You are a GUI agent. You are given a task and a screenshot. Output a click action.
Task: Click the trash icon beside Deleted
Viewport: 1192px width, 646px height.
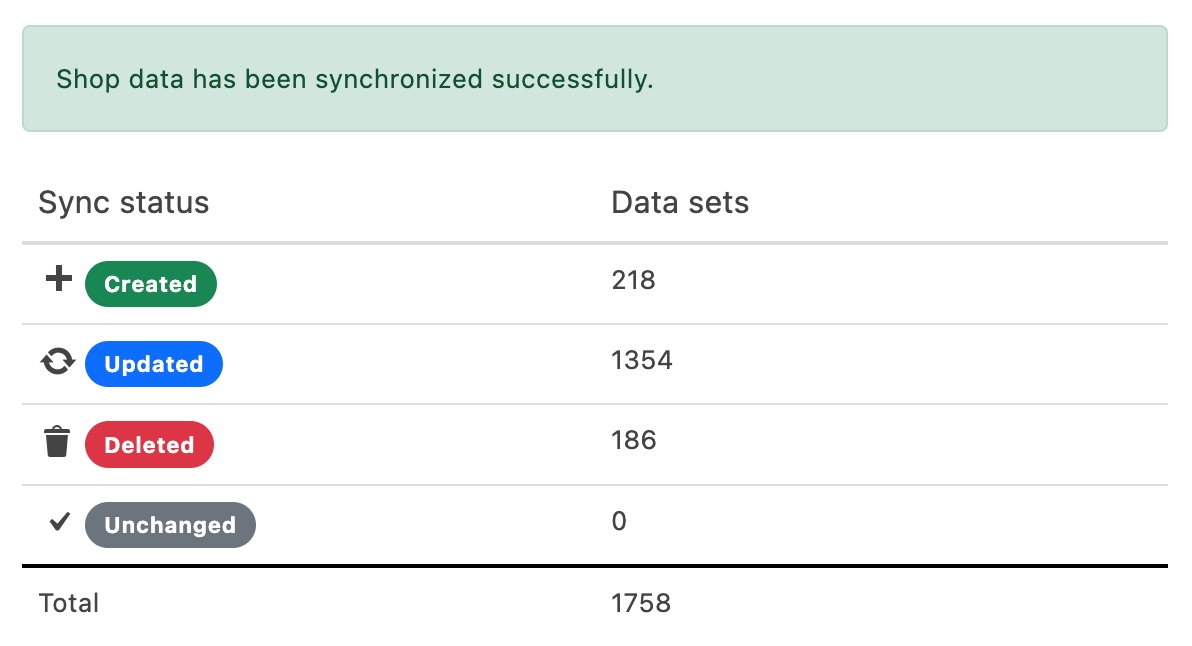(x=57, y=441)
